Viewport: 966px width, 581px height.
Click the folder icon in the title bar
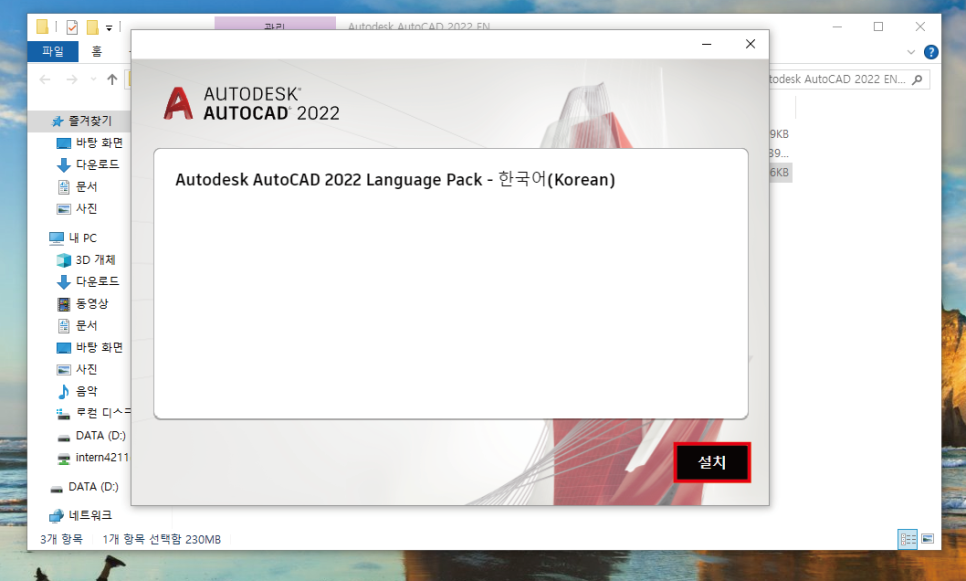[x=42, y=26]
